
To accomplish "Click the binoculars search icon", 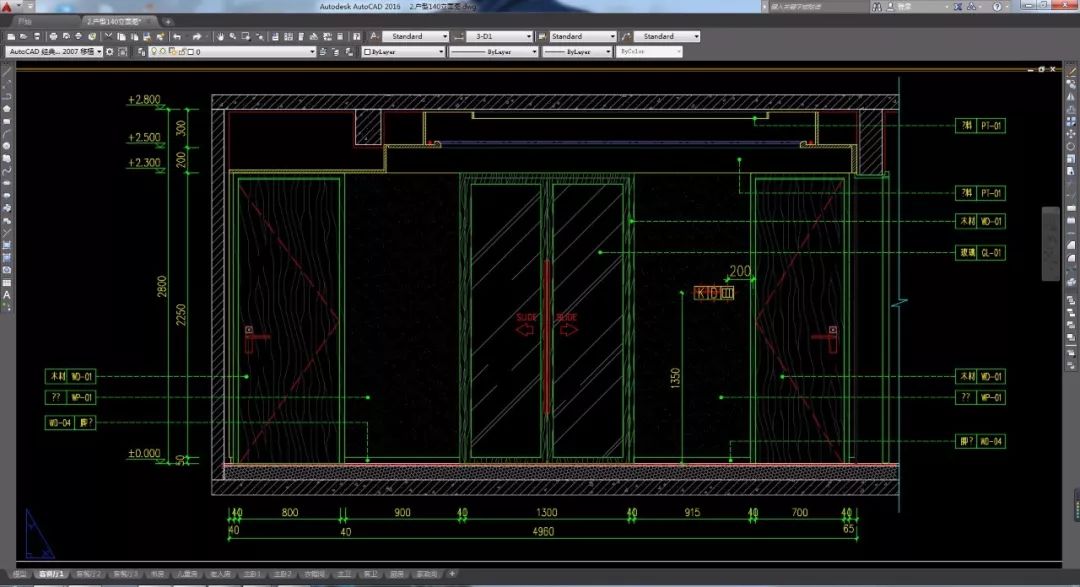I will (x=877, y=7).
